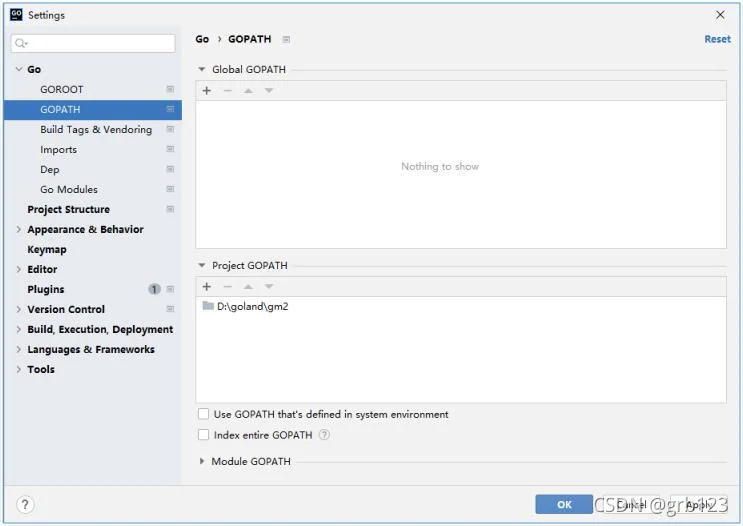Click the Cancel button

(631, 504)
